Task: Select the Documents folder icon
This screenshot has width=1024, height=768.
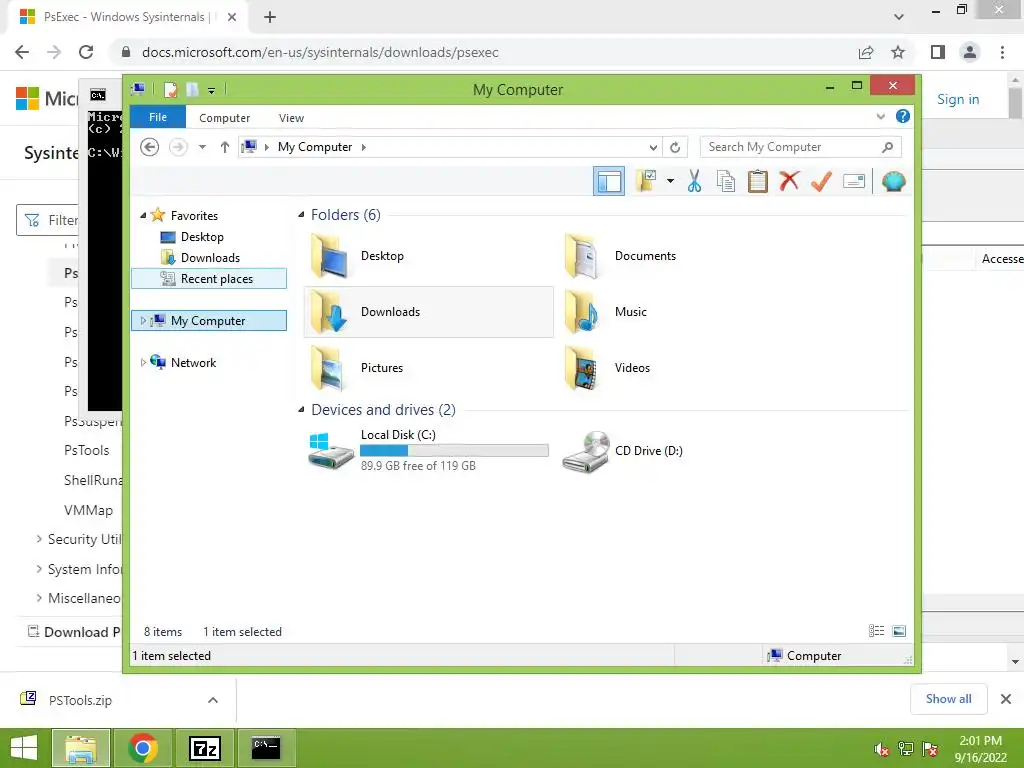Action: [x=581, y=256]
